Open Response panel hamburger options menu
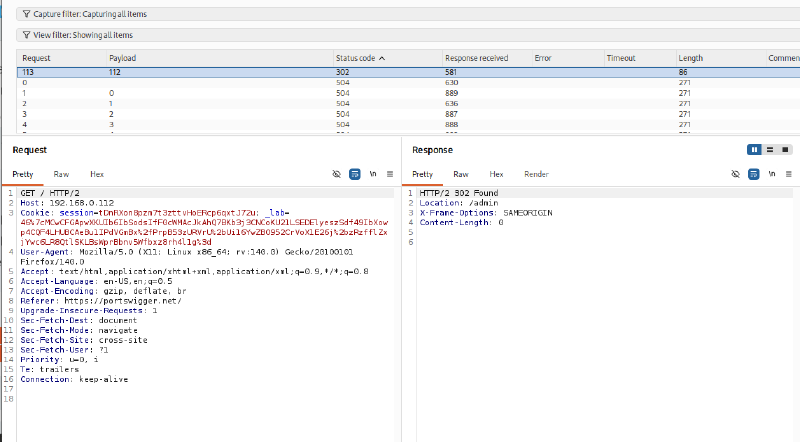The width and height of the screenshot is (800, 442). pos(789,174)
